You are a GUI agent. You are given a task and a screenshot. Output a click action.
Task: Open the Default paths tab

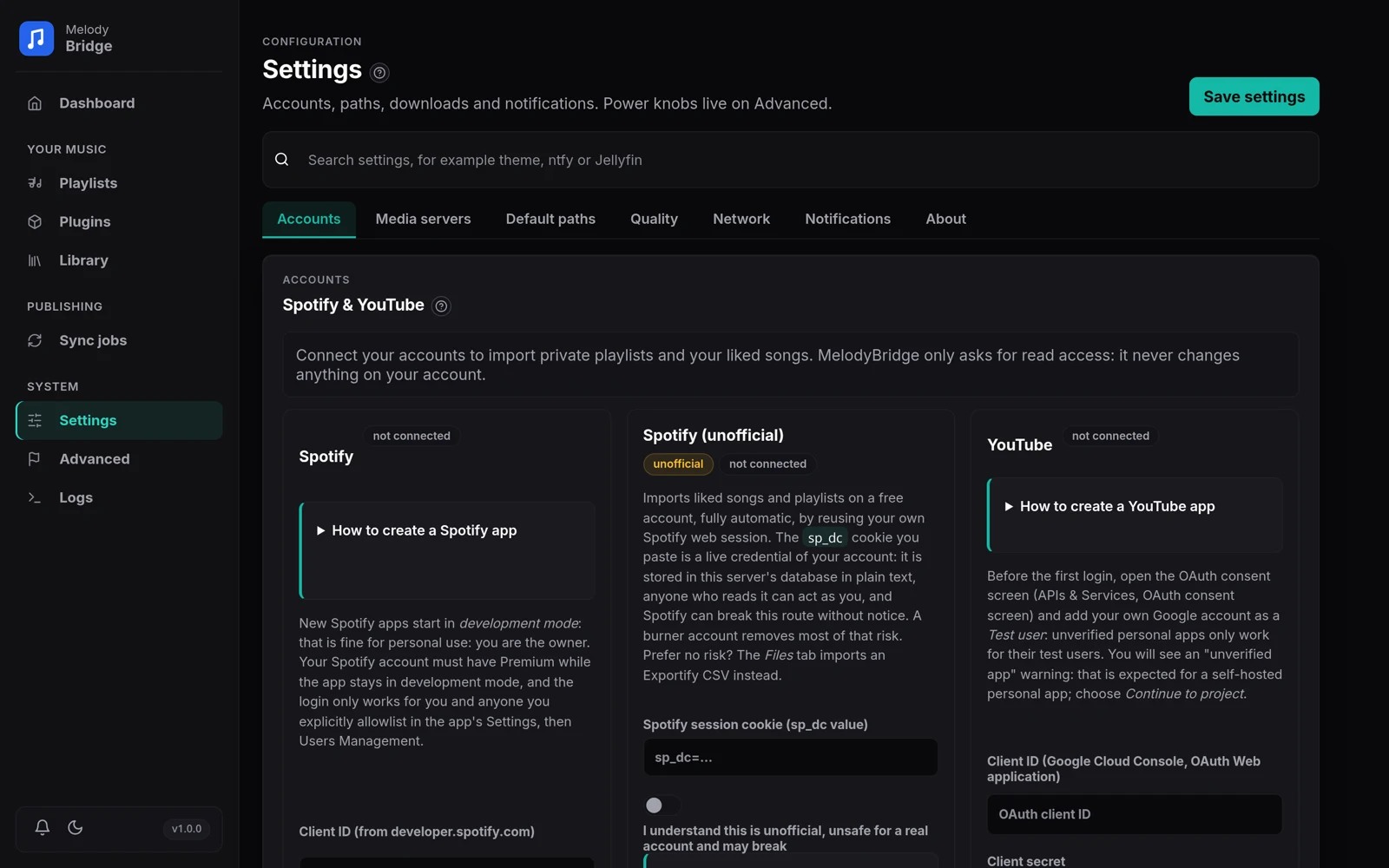point(550,219)
